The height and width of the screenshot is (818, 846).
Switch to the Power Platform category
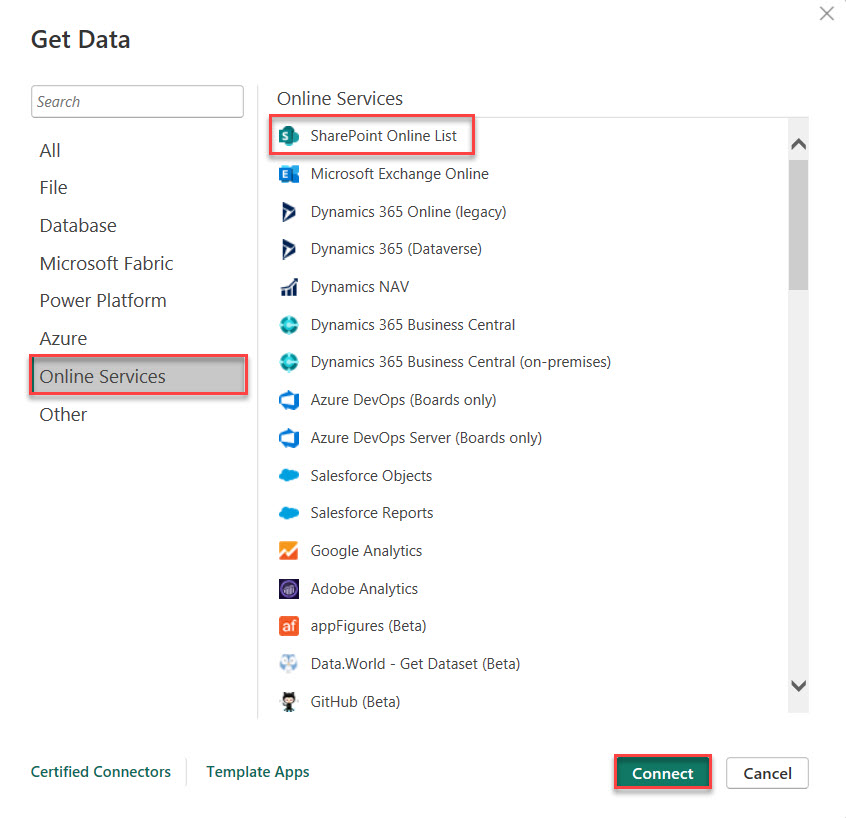103,300
